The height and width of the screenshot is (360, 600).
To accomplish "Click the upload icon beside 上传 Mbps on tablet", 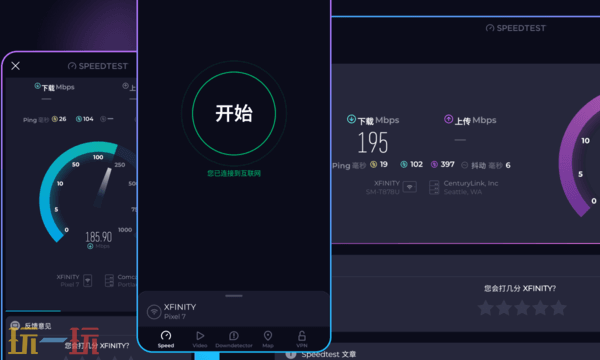I will coord(448,119).
